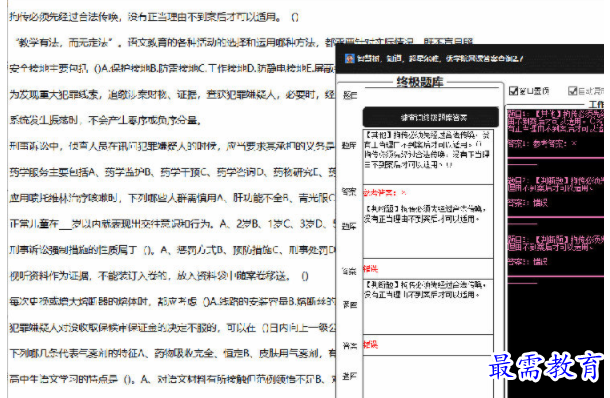Click the third 题库 box with 【判断题】
The height and width of the screenshot is (398, 610).
[428, 307]
